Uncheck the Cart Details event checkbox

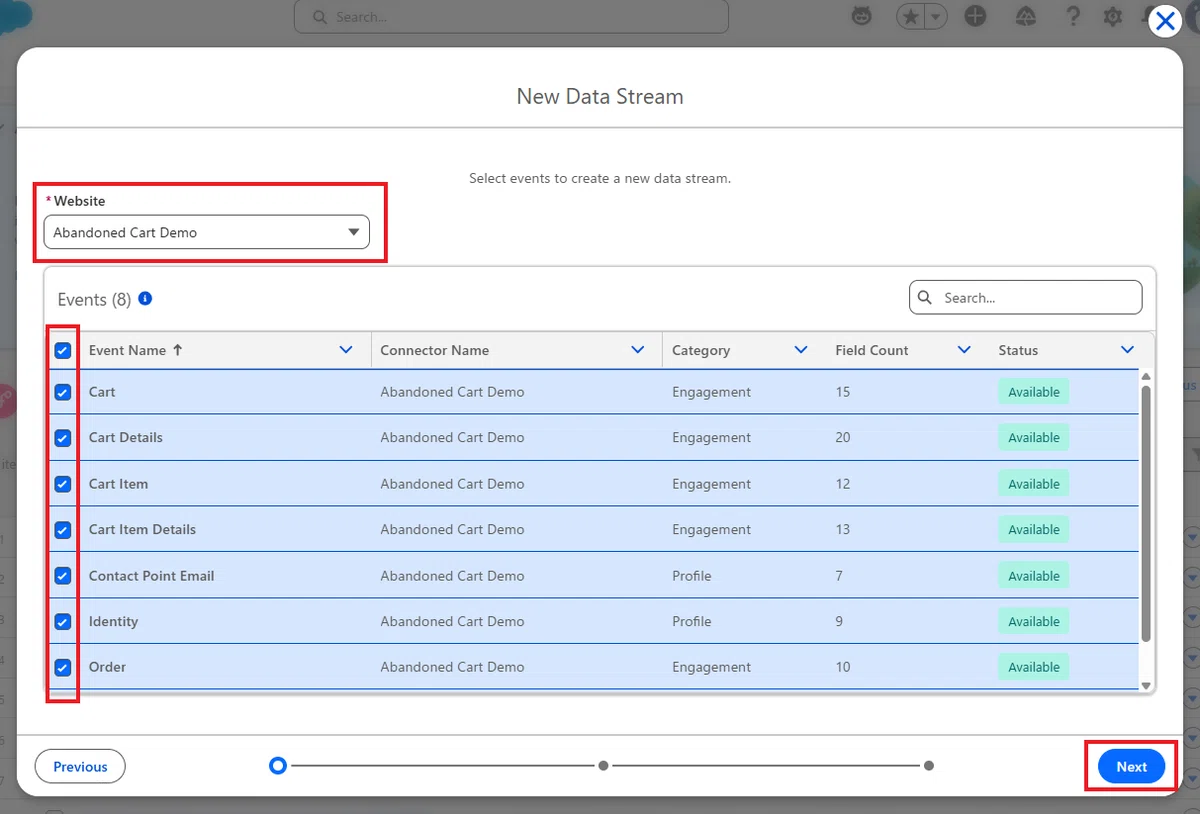click(63, 438)
